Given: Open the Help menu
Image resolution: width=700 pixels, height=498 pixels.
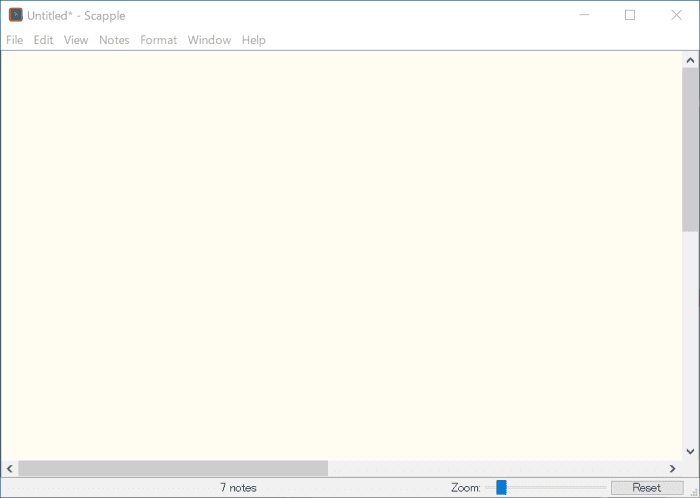Looking at the screenshot, I should tap(253, 40).
